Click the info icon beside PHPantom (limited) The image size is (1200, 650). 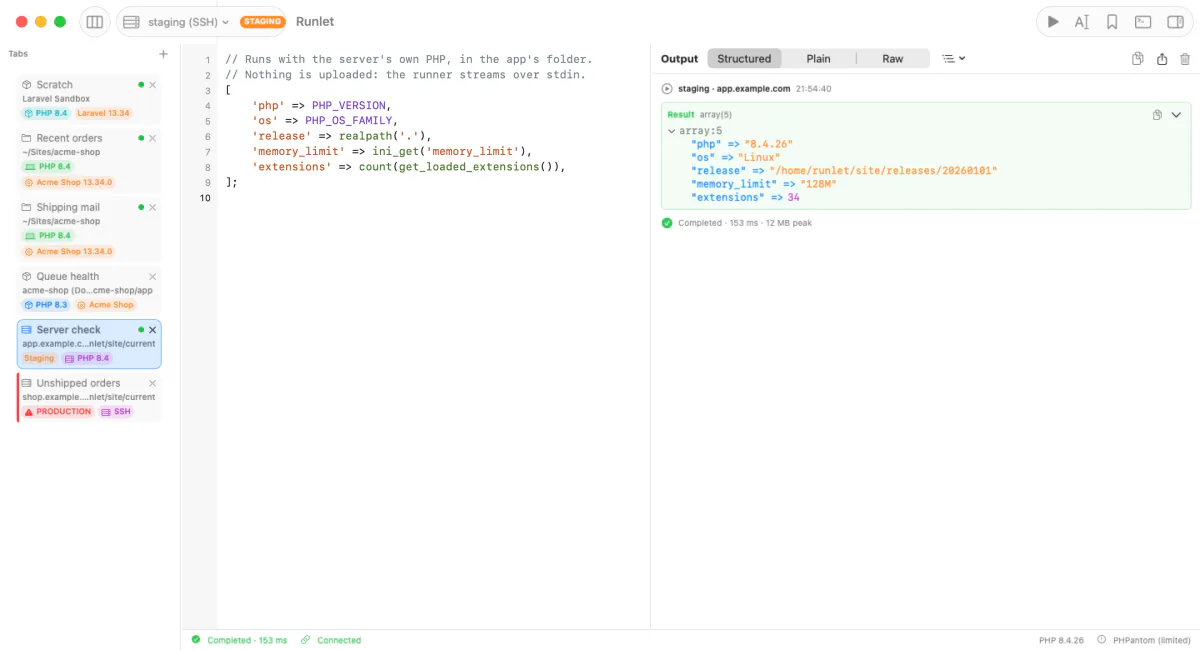(x=1102, y=640)
